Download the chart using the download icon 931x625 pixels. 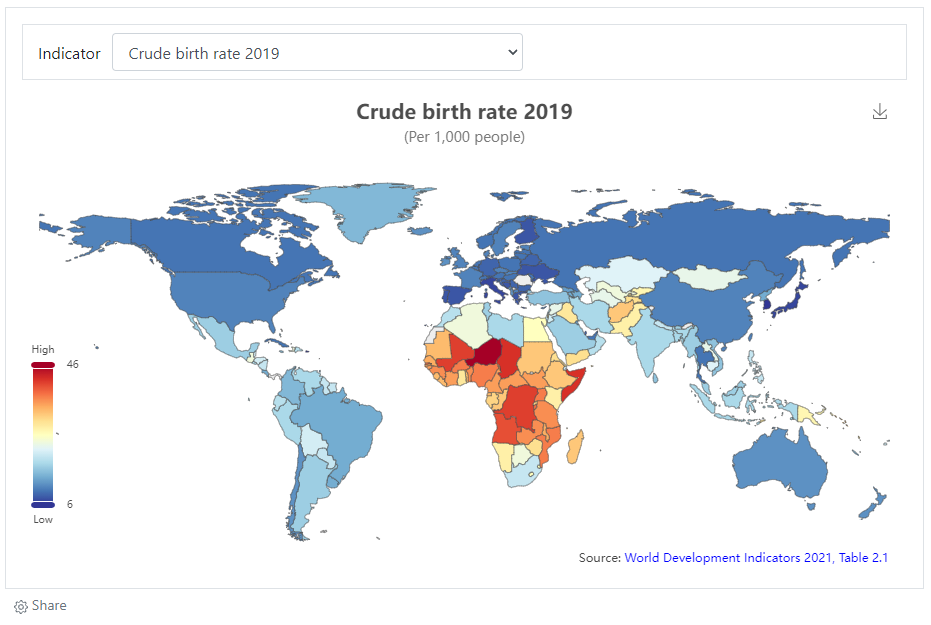point(879,112)
